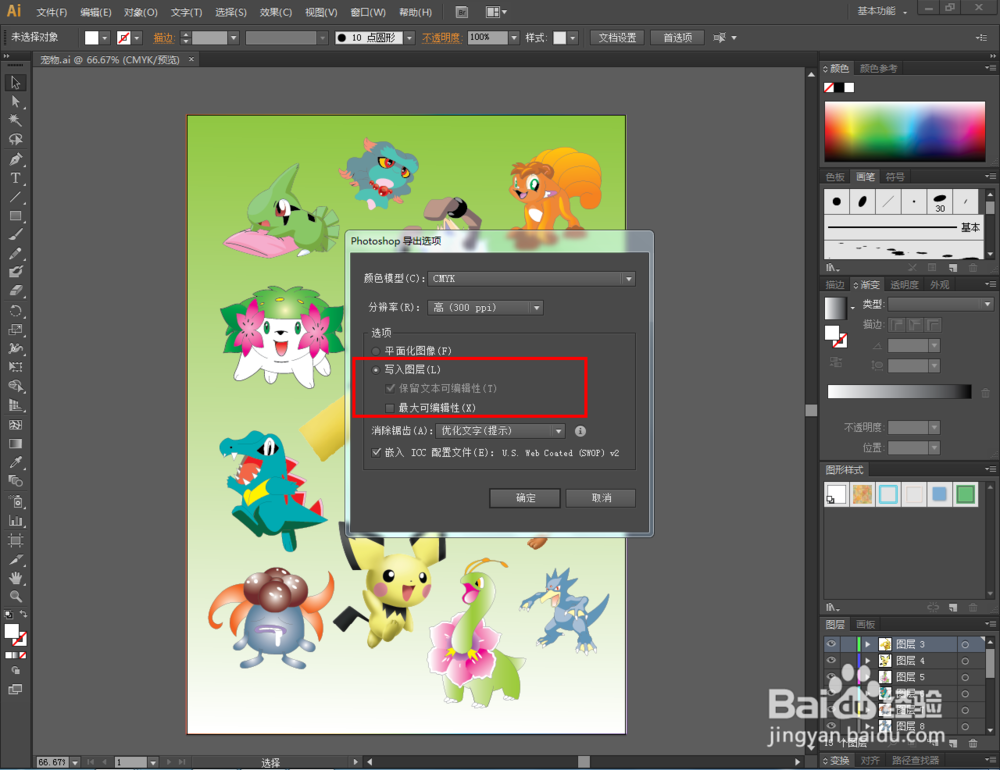Click 图层 4 target circle
Screen dimensions: 1000x770
coord(965,661)
